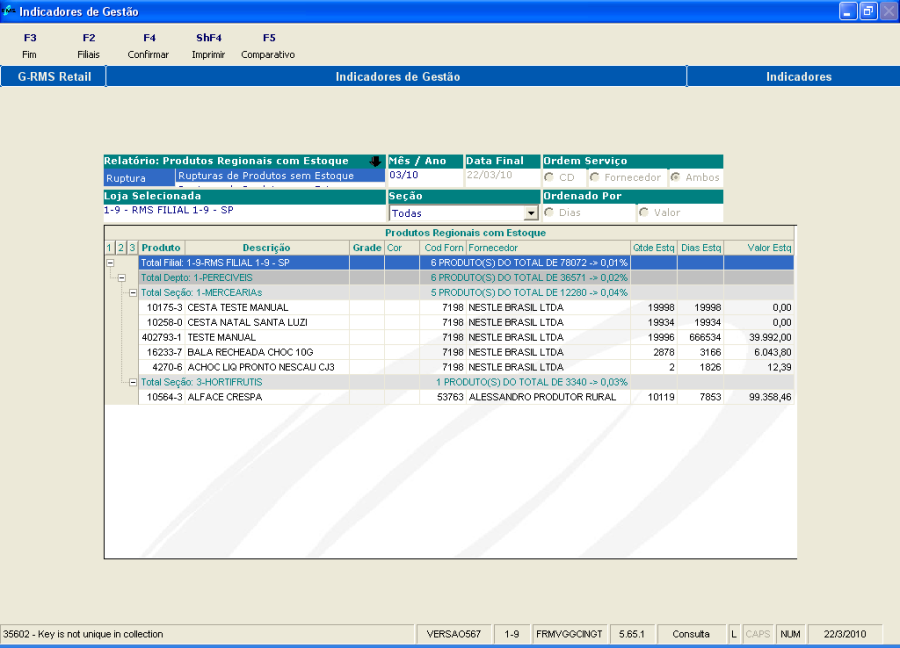Select the Dias ordering radio button

pyautogui.click(x=549, y=212)
